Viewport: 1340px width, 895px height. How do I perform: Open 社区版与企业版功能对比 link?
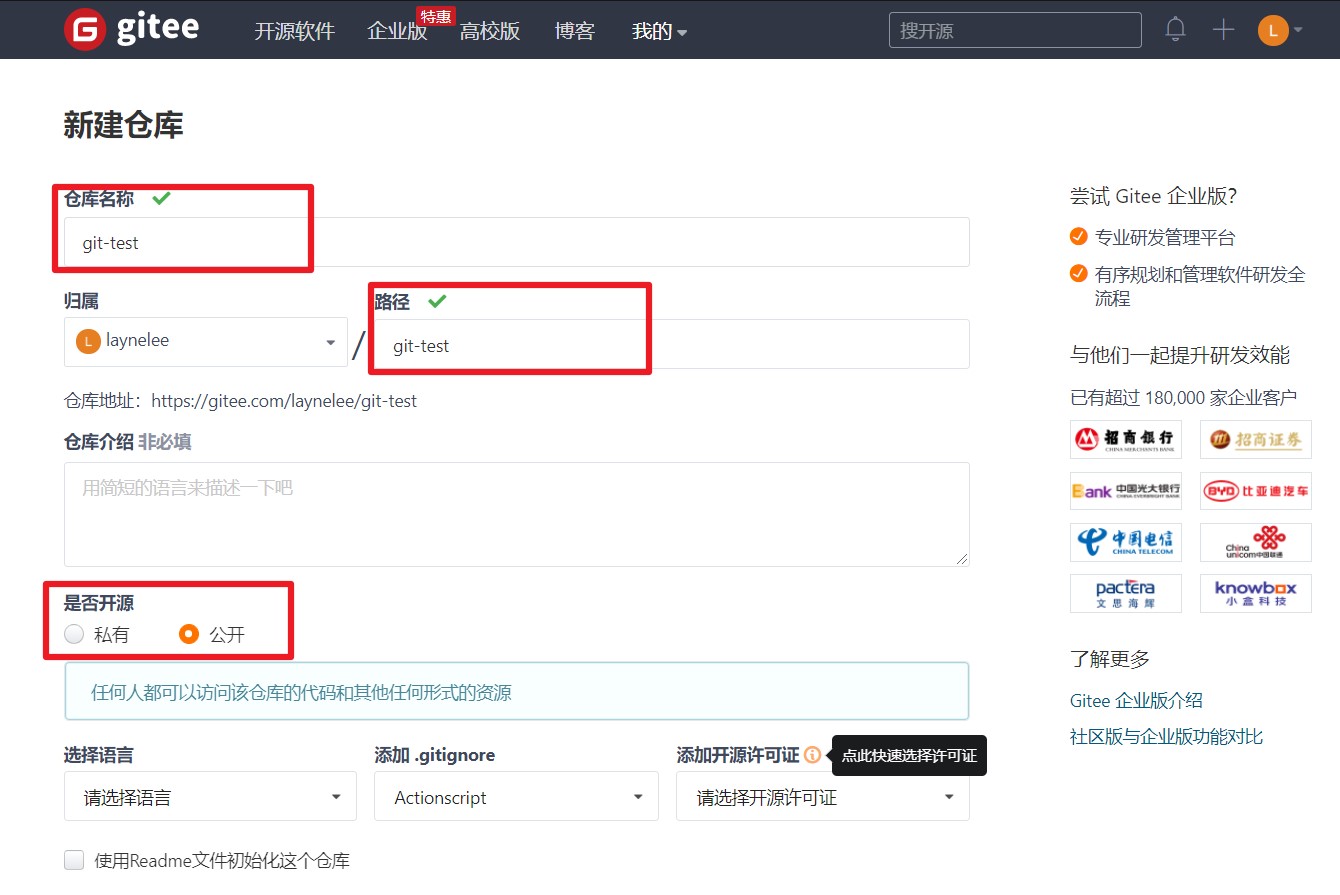1166,737
